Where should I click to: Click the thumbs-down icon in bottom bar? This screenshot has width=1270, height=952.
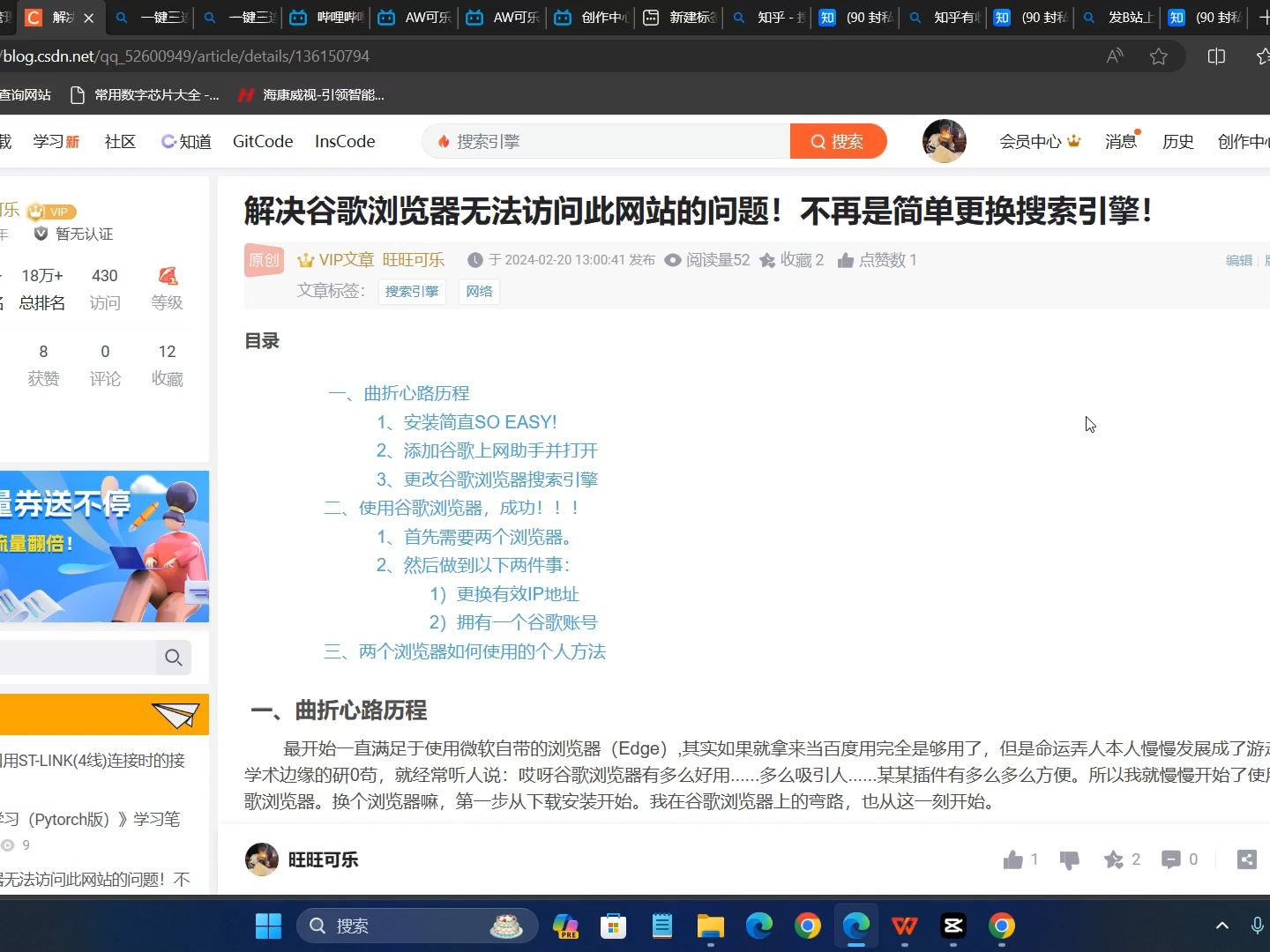tap(1069, 859)
